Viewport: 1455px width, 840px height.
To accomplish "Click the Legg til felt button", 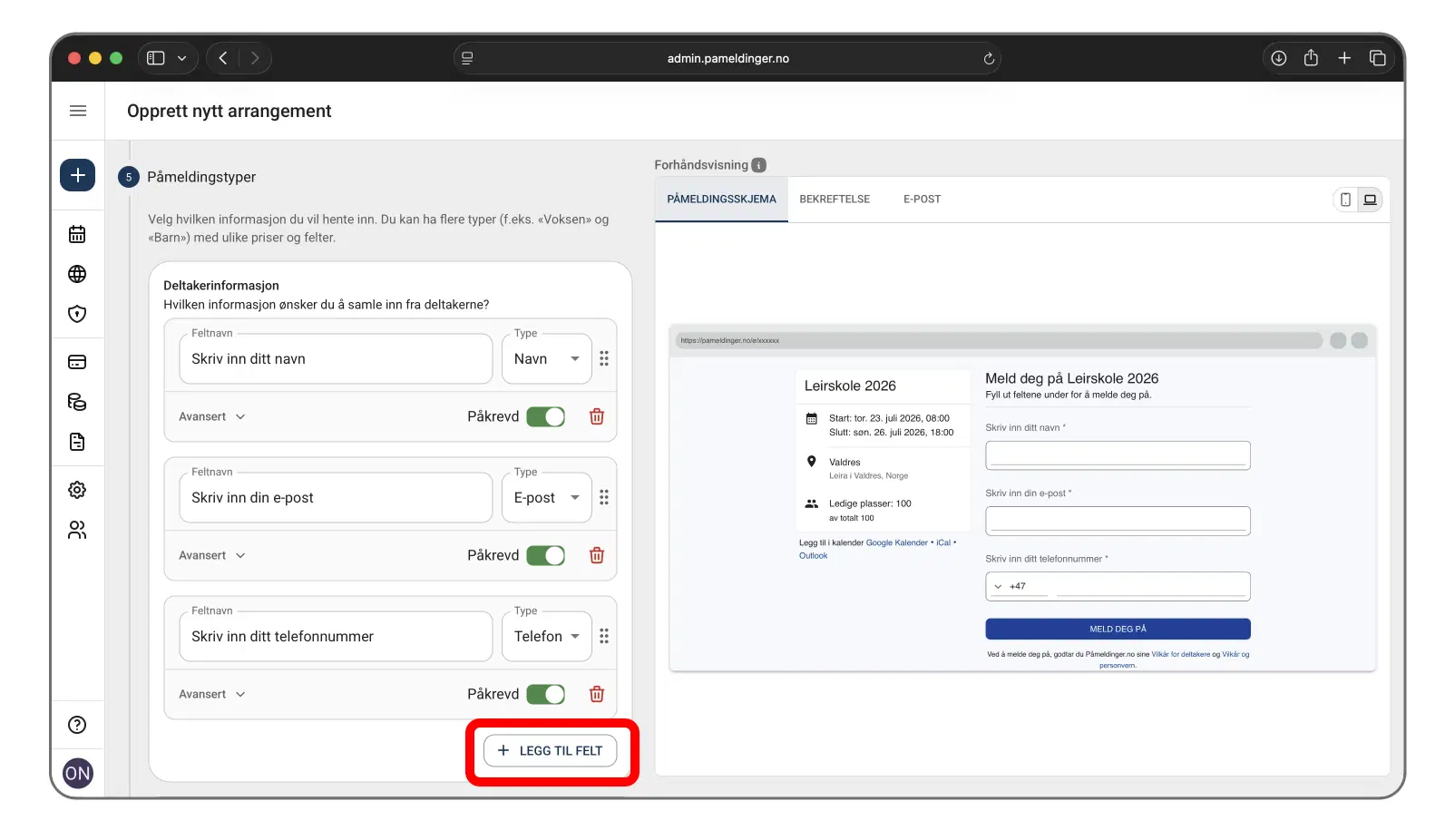I will tap(550, 751).
